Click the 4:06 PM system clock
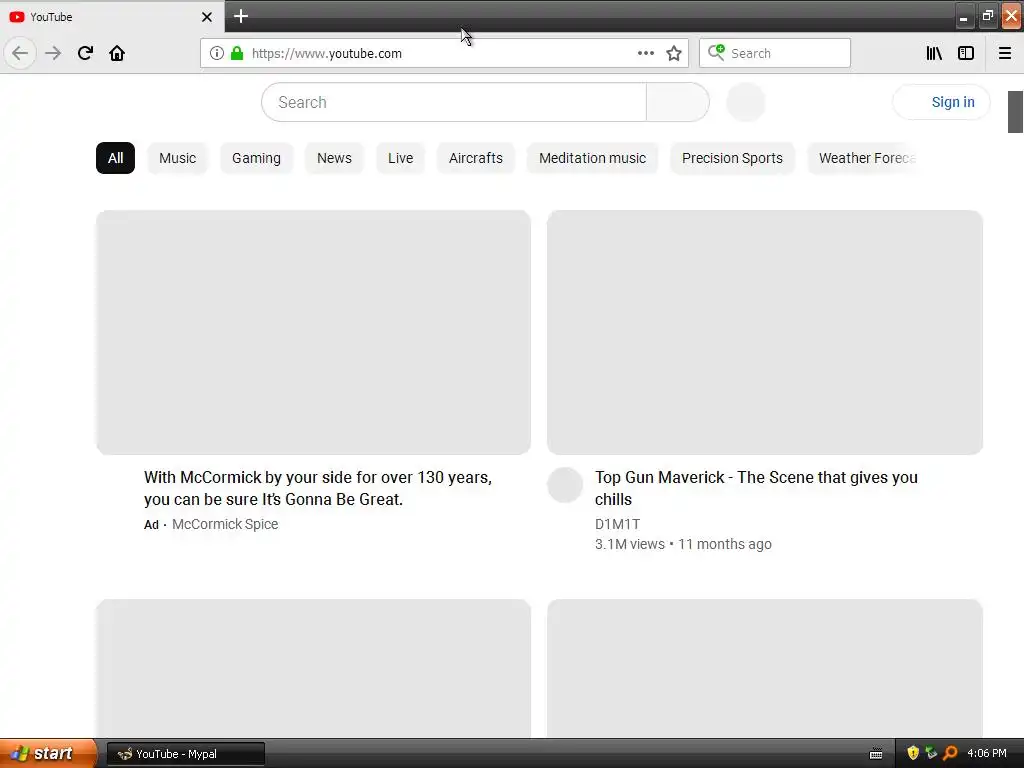 pyautogui.click(x=987, y=753)
